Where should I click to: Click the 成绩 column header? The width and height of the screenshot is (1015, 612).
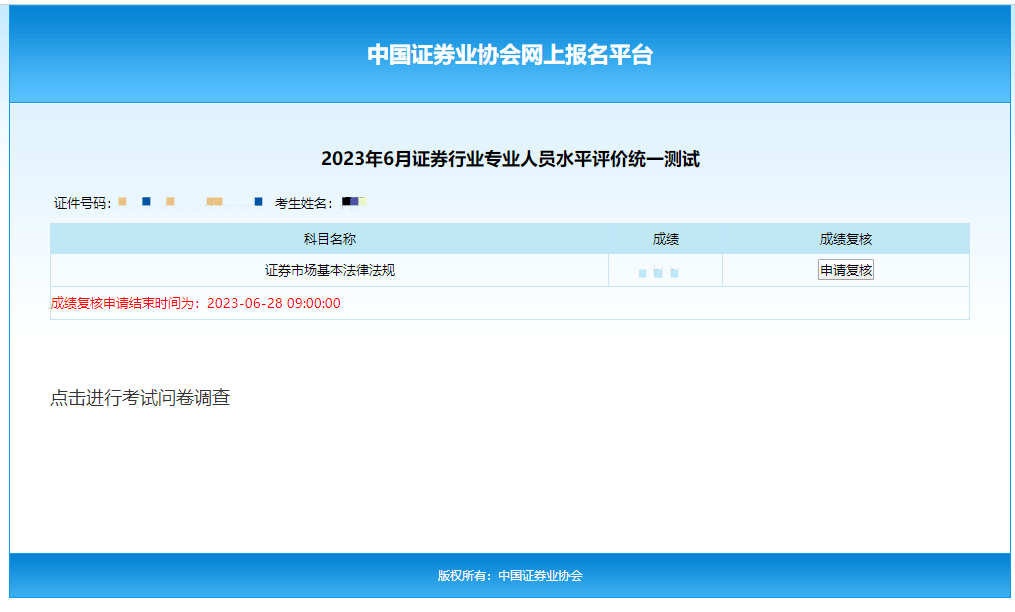click(x=666, y=239)
